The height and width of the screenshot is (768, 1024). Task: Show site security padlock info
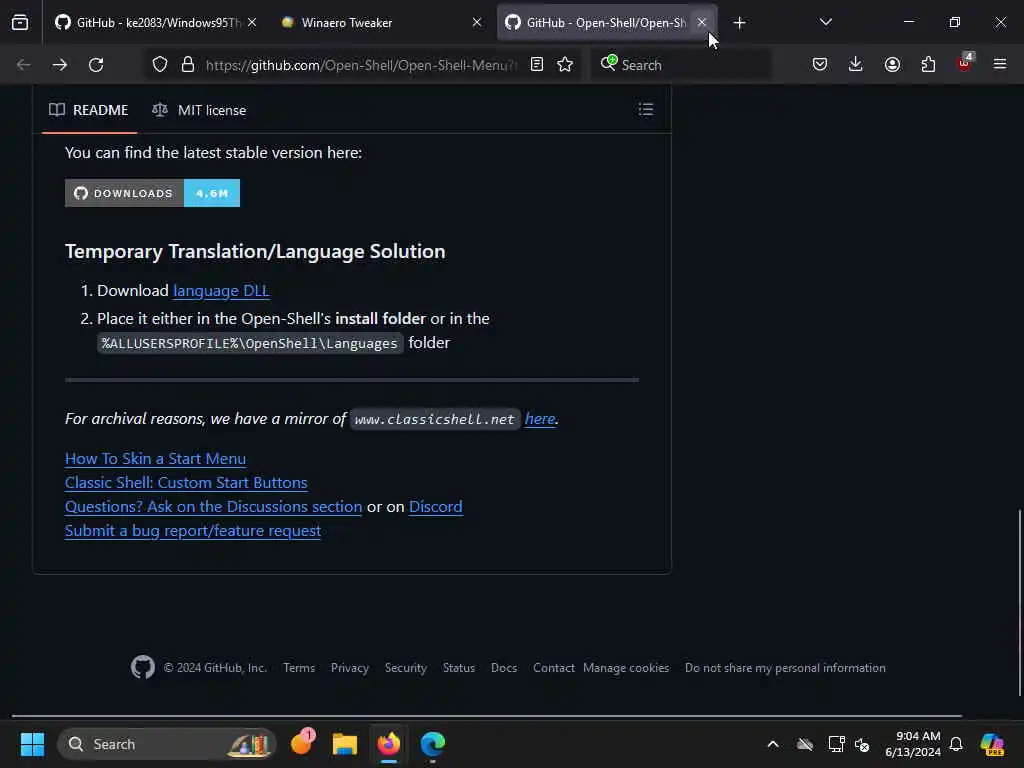click(x=188, y=65)
